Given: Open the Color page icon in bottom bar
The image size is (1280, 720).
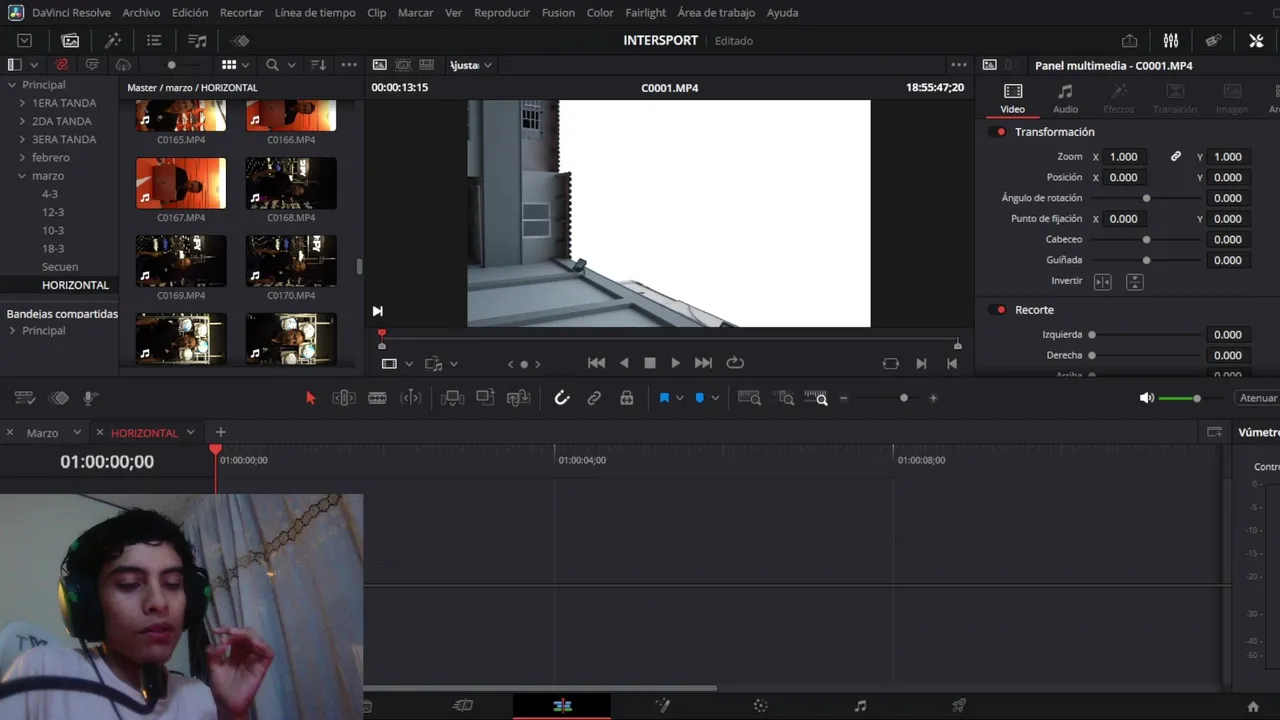Looking at the screenshot, I should pos(760,706).
